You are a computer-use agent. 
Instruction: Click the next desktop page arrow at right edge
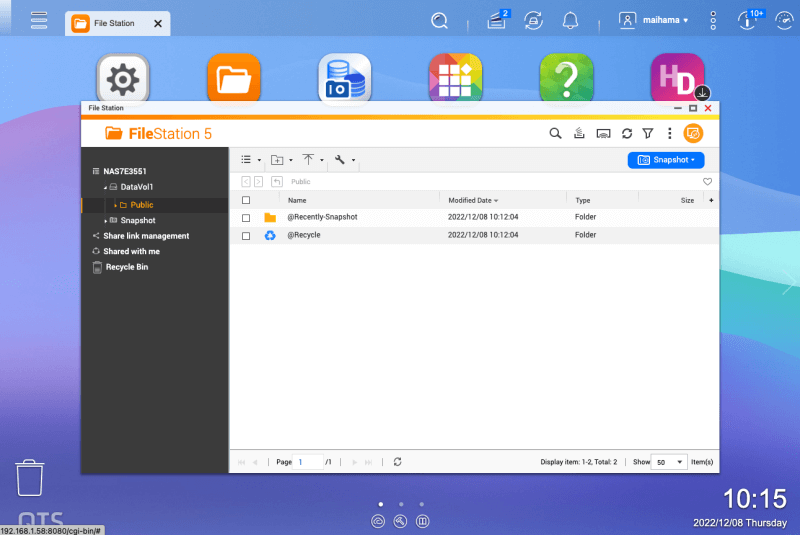(789, 283)
